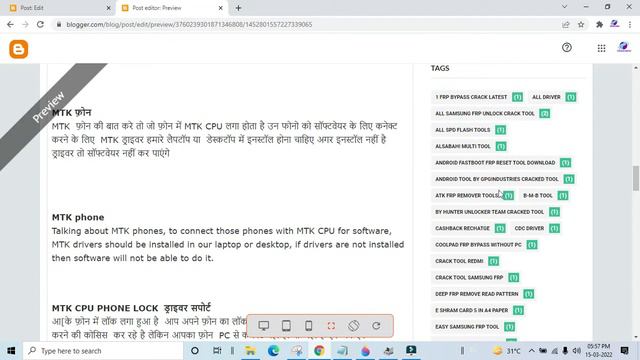640x360 pixels.
Task: Open E SHRAM CARD S IN A4 PAPER tag
Action: tap(479, 310)
